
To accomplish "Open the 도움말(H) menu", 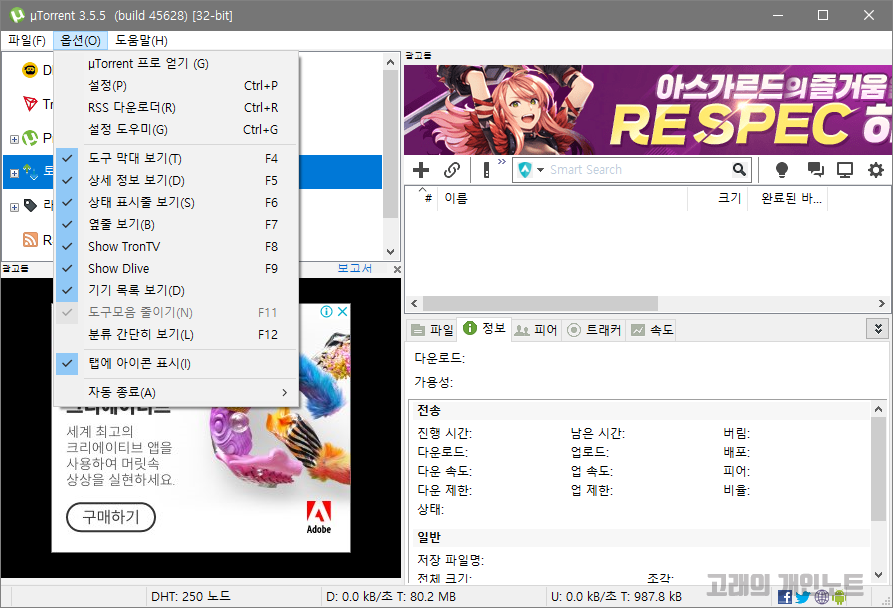I will [141, 40].
